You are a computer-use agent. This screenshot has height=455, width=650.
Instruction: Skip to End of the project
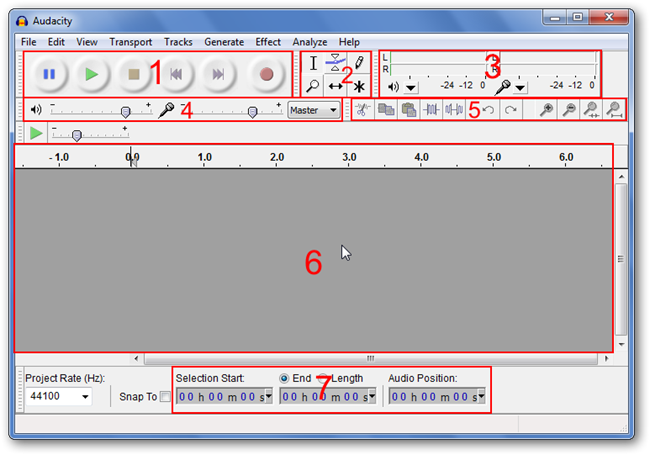click(x=218, y=74)
